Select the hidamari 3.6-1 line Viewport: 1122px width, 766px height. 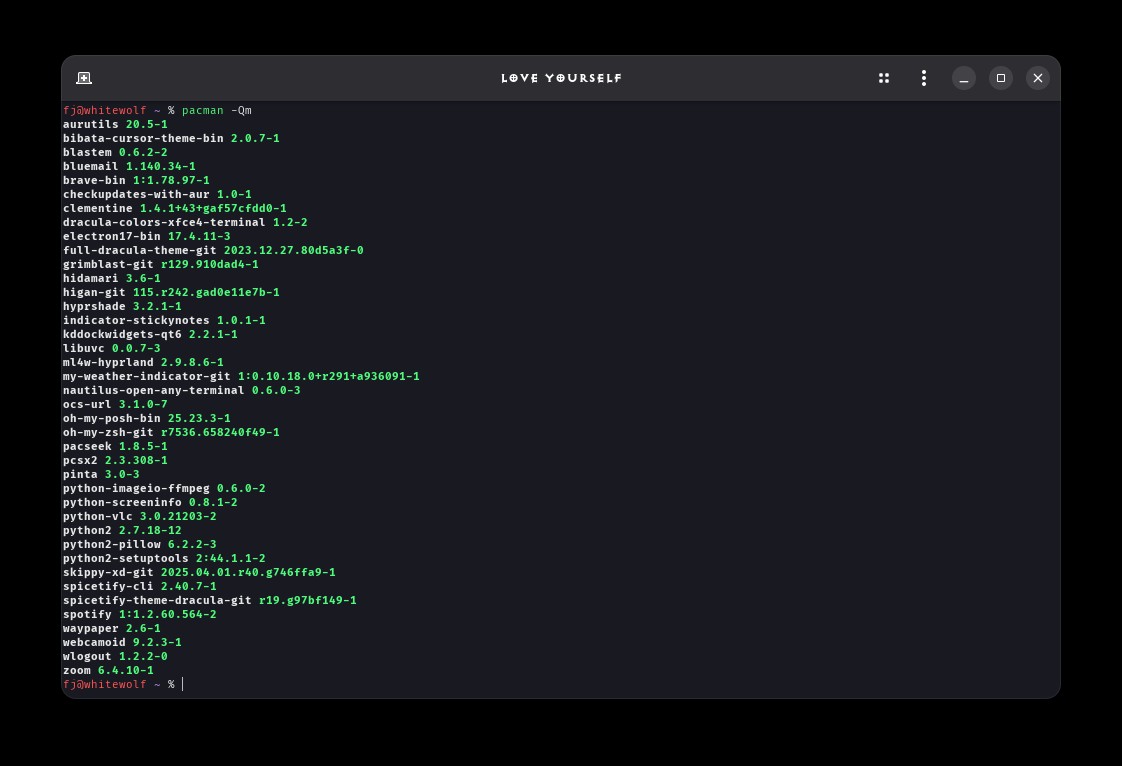pos(112,278)
